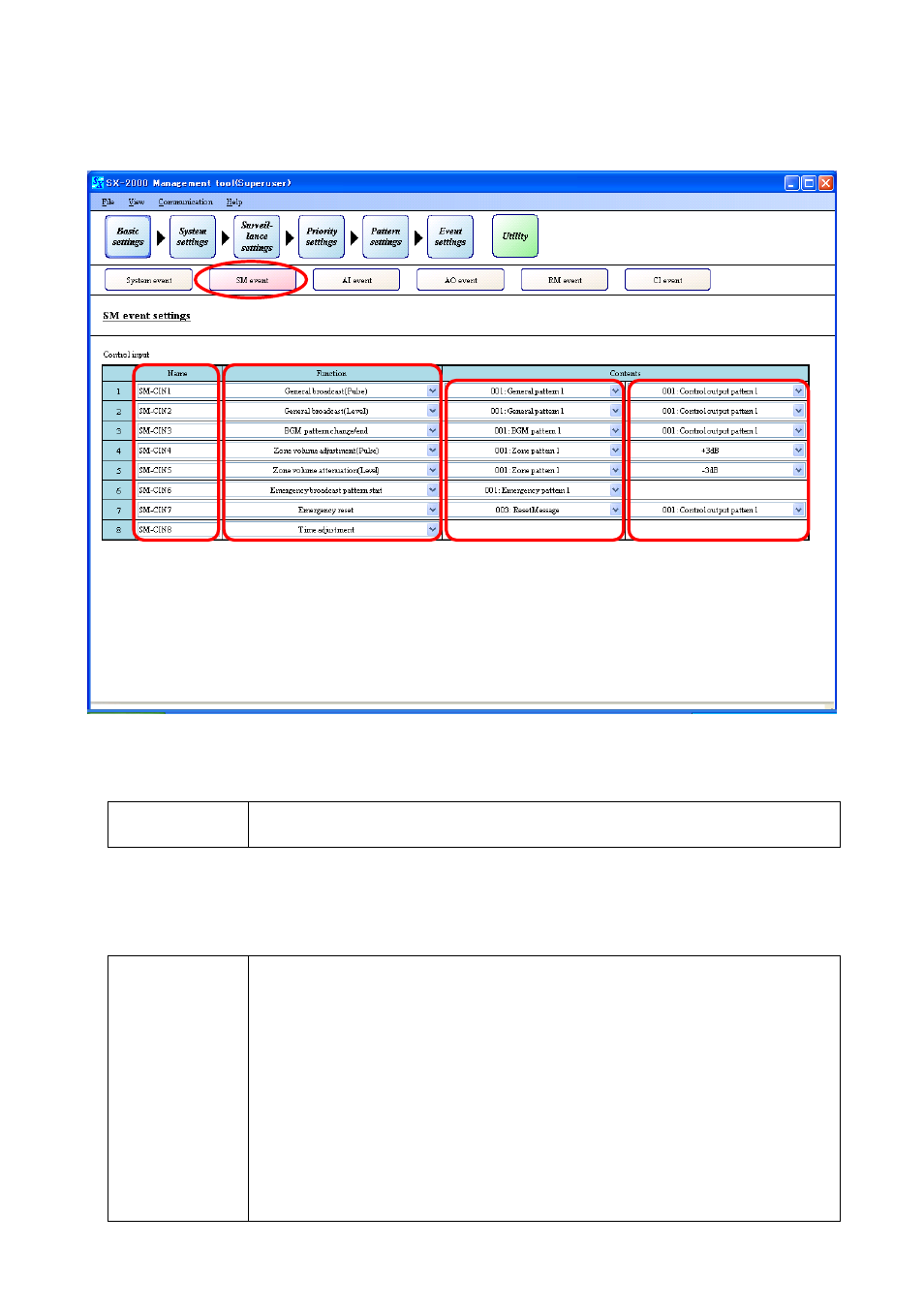Edit the SM-CIN6 name field
This screenshot has height=1308, width=924.
177,490
